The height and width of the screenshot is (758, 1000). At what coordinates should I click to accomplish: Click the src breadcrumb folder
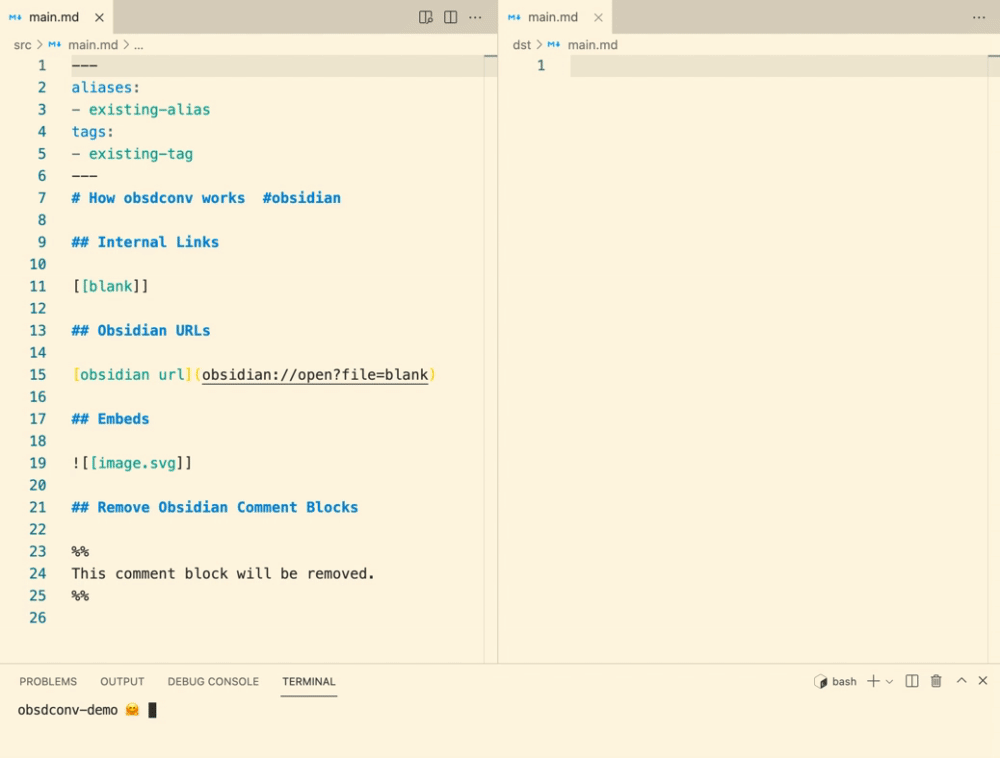click(22, 45)
